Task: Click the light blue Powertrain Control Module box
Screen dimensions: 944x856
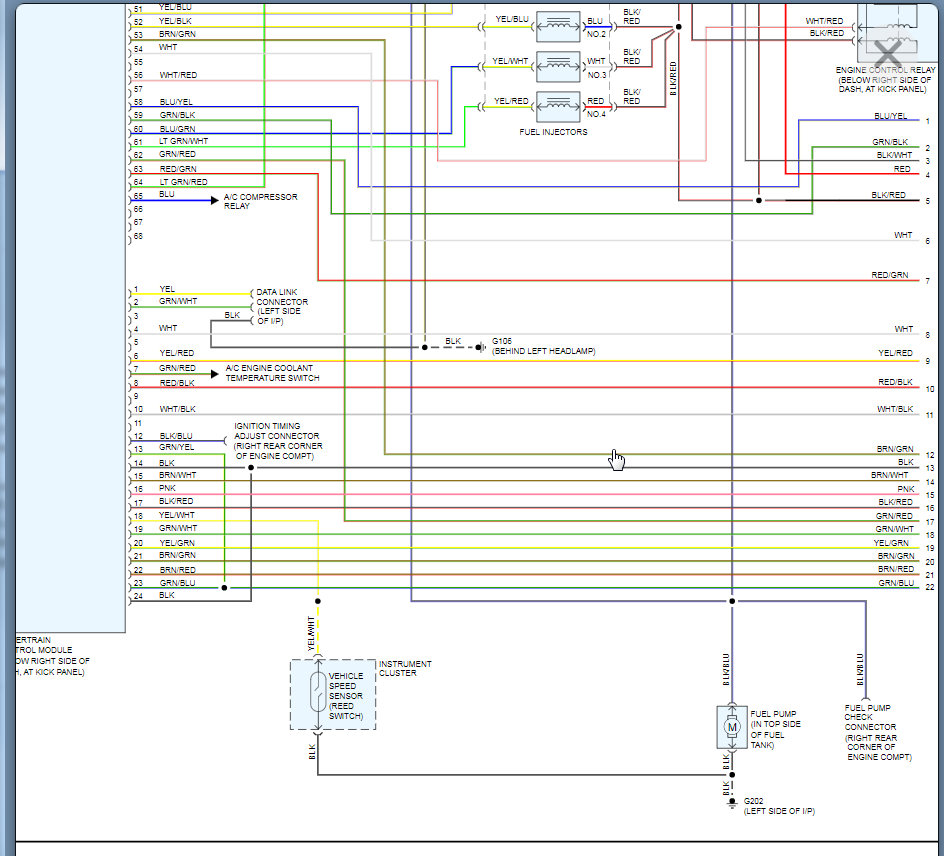Action: point(70,318)
